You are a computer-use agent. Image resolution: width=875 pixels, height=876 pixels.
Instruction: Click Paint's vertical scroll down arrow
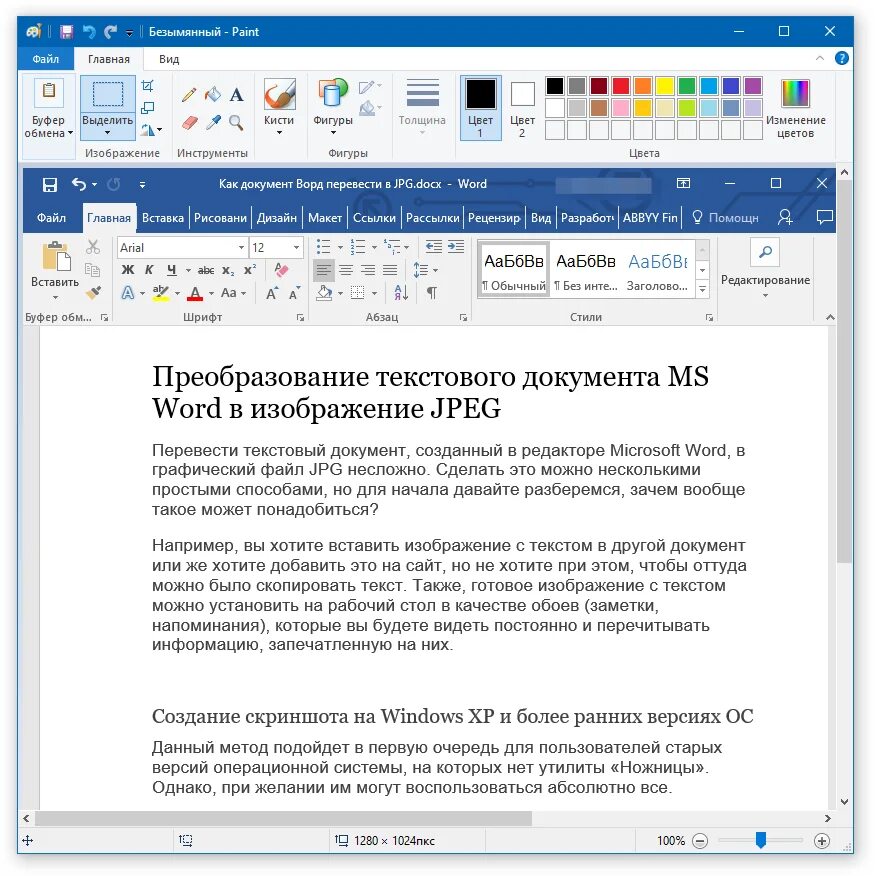pyautogui.click(x=844, y=801)
